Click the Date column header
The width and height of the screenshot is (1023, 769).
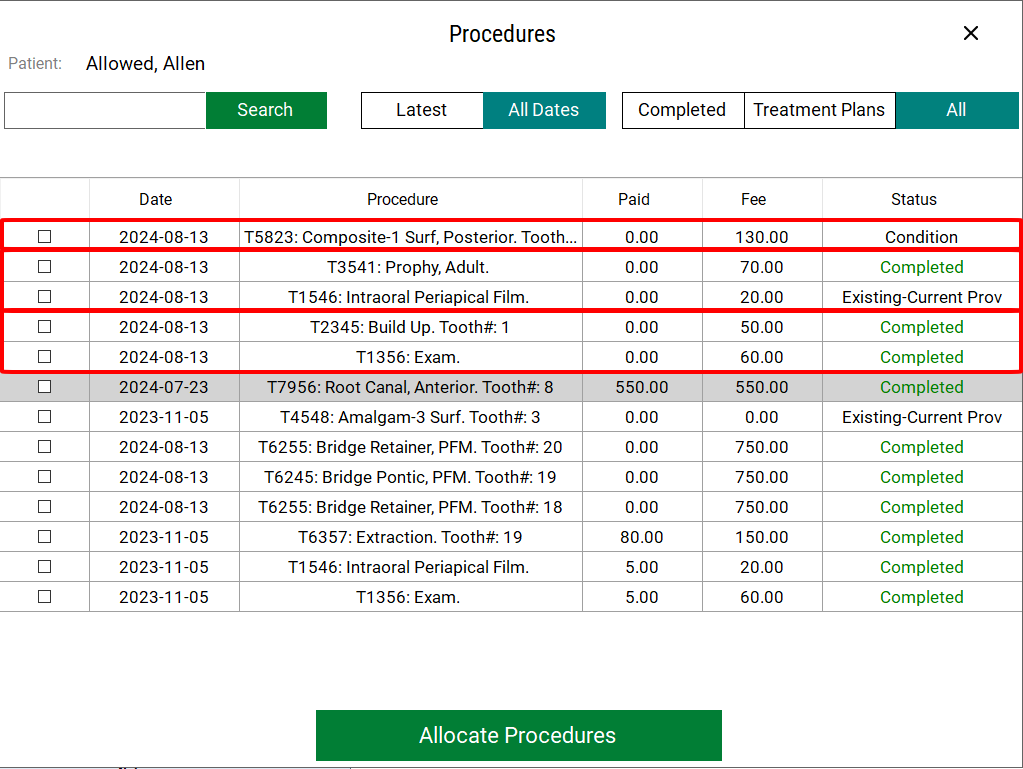tap(155, 199)
